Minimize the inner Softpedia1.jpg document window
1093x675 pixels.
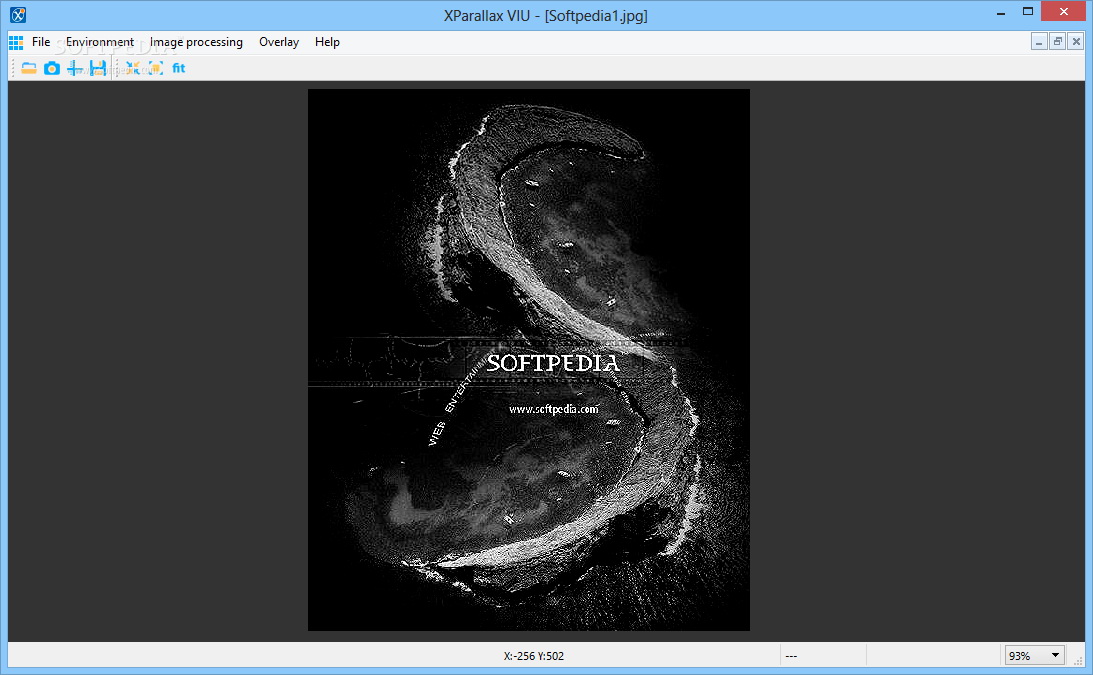pyautogui.click(x=1039, y=42)
